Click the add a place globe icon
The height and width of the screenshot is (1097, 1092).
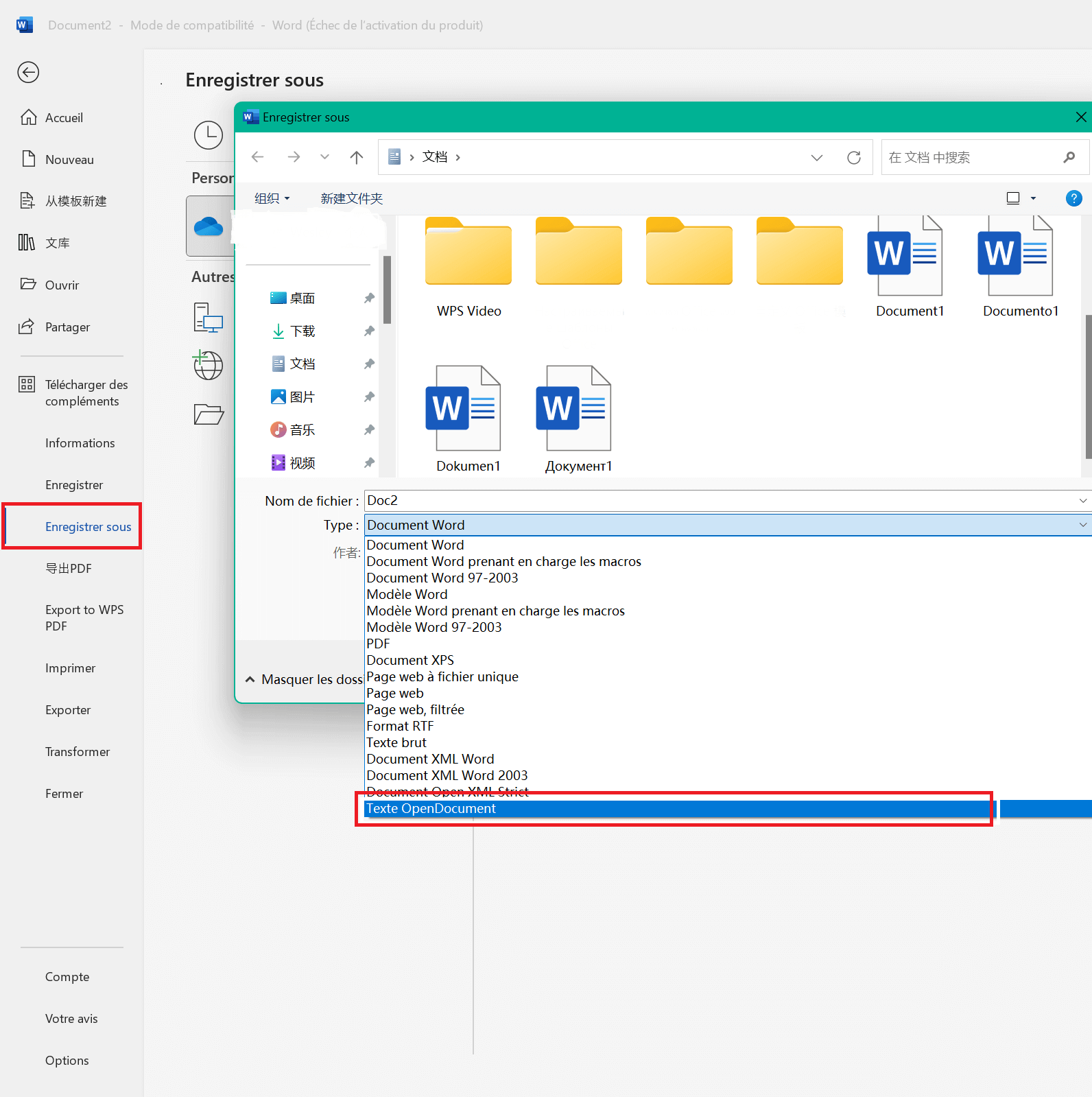tap(208, 364)
